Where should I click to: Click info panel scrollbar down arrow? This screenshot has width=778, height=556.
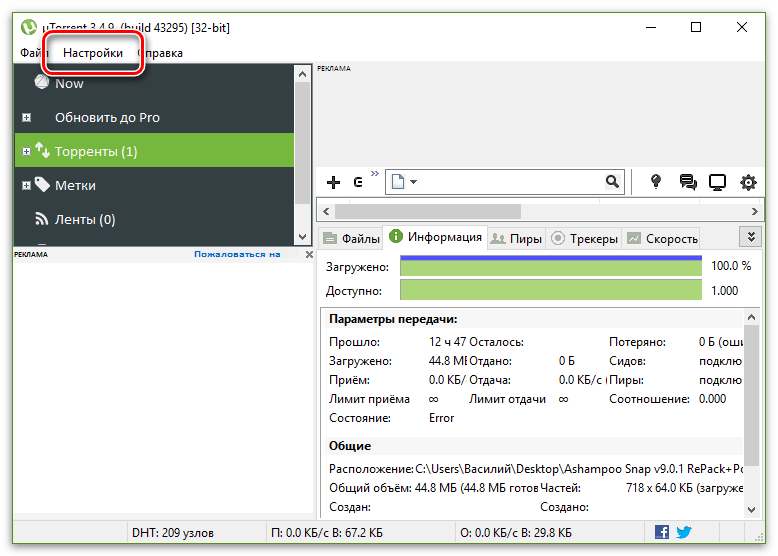(751, 509)
